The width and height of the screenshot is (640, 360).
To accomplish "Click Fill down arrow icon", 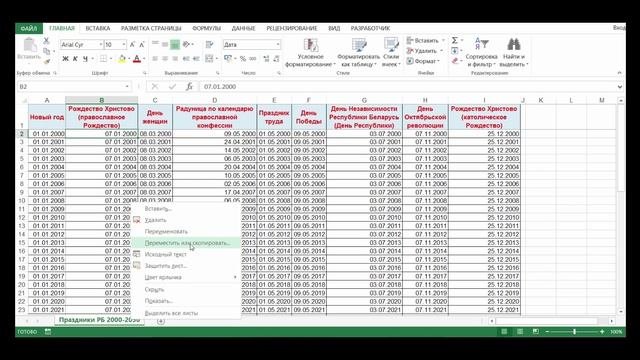I will click(x=455, y=51).
